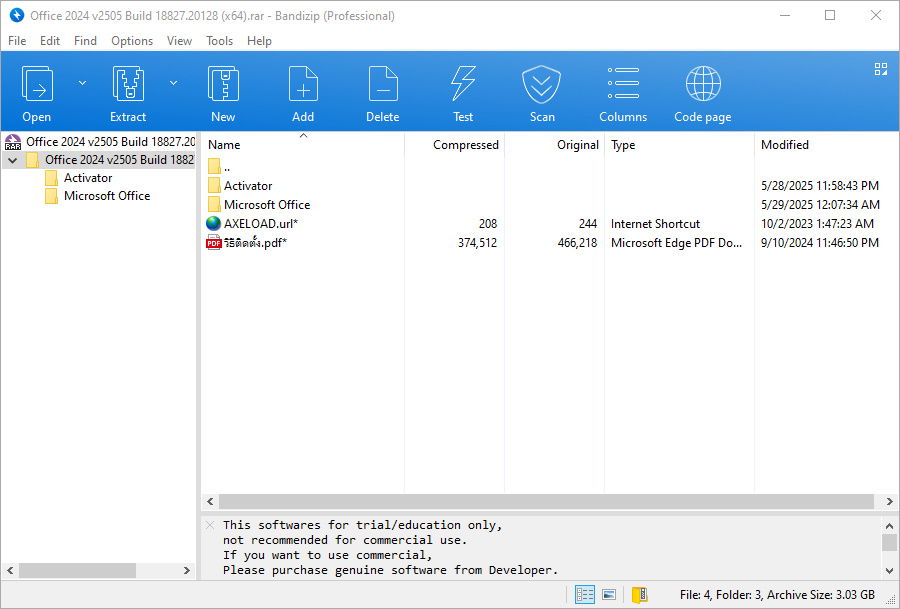Click the Delete toolbar icon
This screenshot has height=609, width=900.
[383, 84]
